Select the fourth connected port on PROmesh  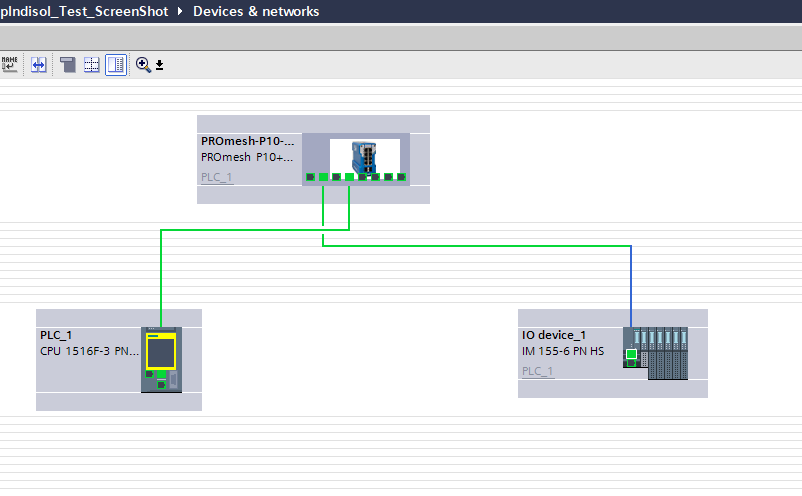(349, 177)
